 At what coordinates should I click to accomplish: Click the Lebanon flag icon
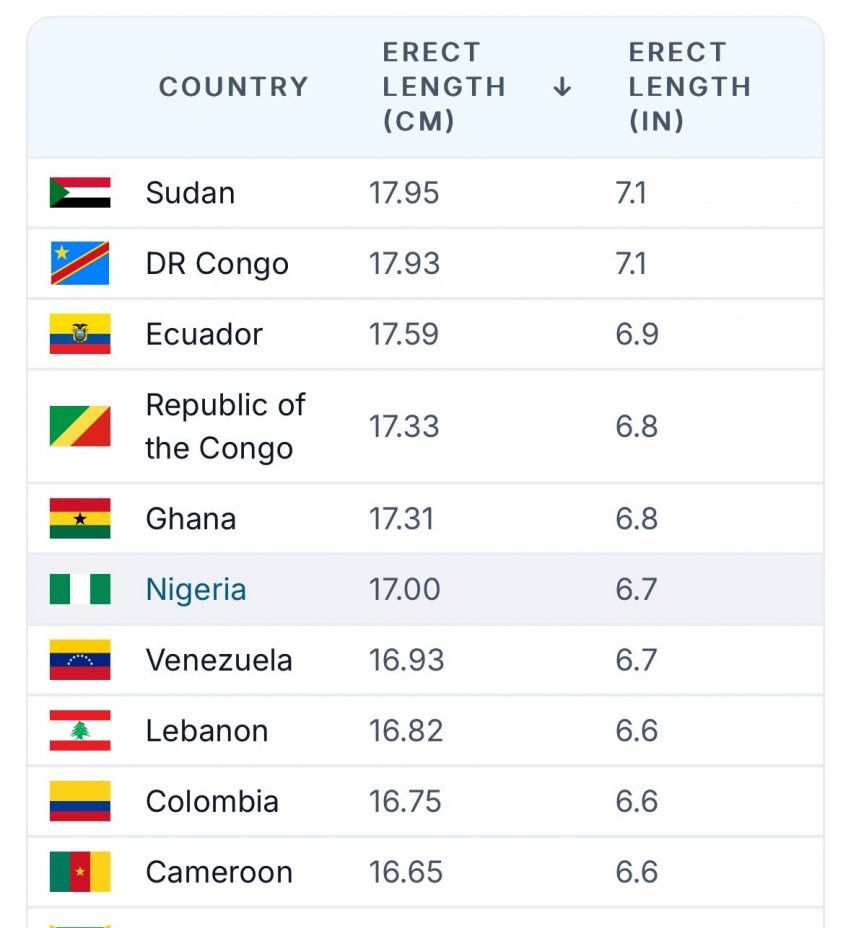[80, 731]
